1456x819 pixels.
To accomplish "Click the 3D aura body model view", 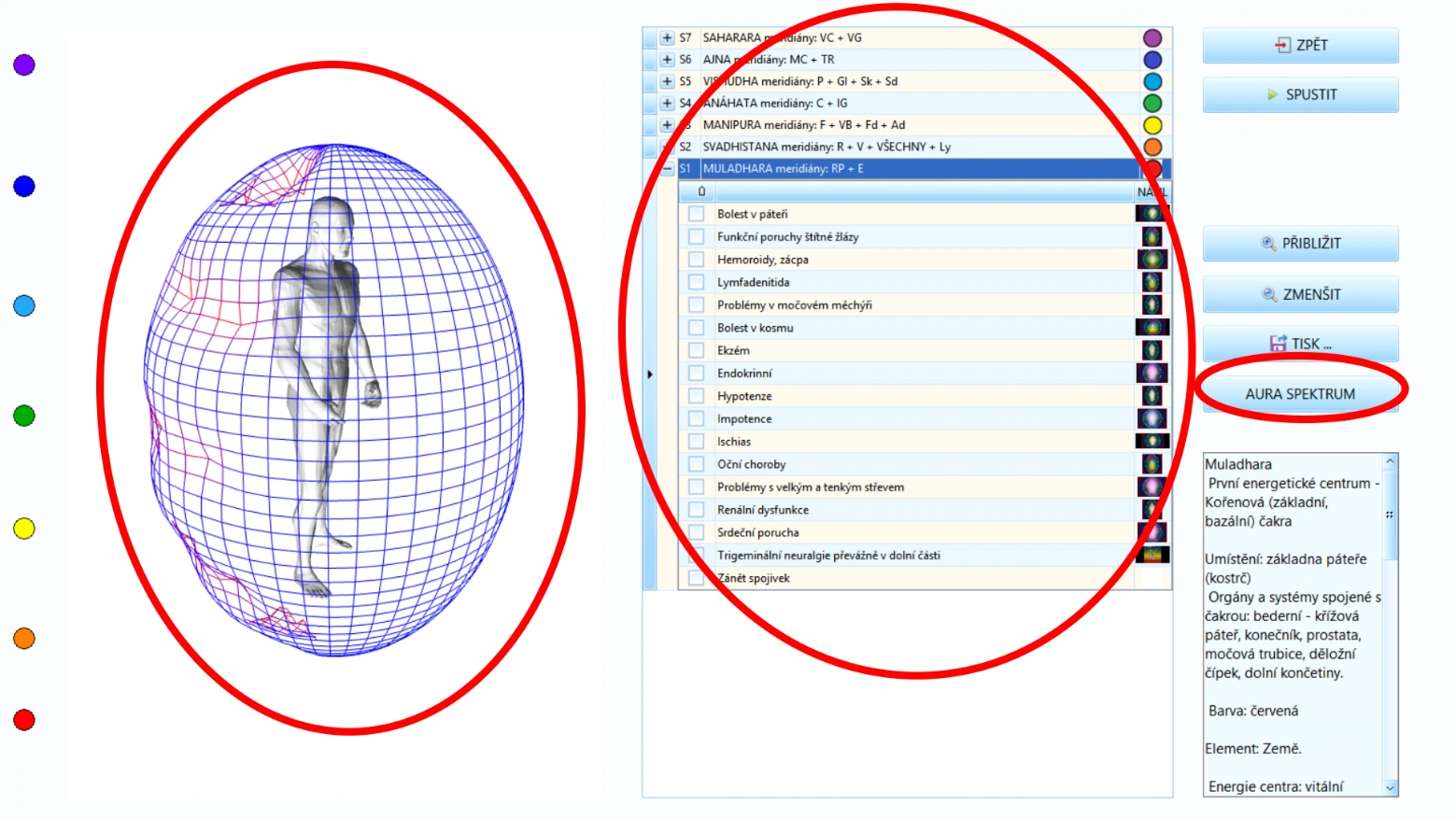I will point(334,400).
